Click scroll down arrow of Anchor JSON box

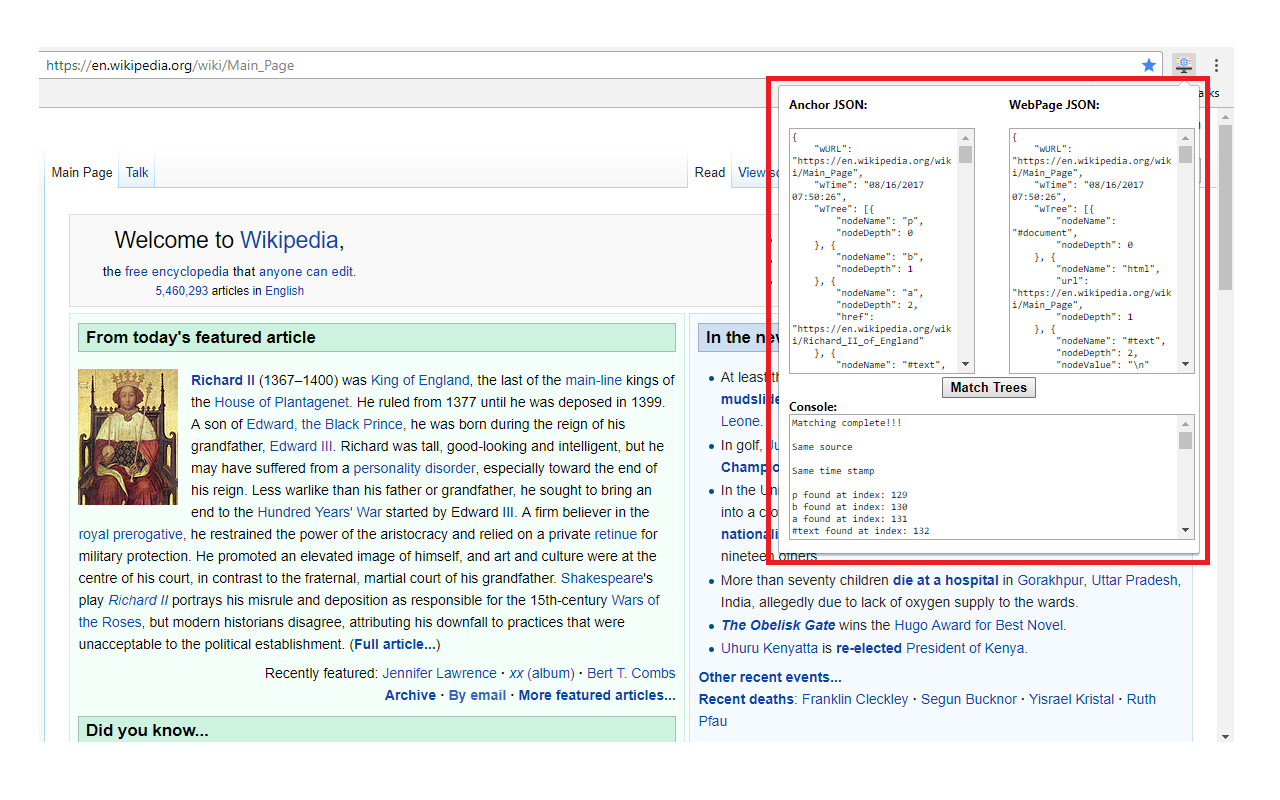coord(966,365)
